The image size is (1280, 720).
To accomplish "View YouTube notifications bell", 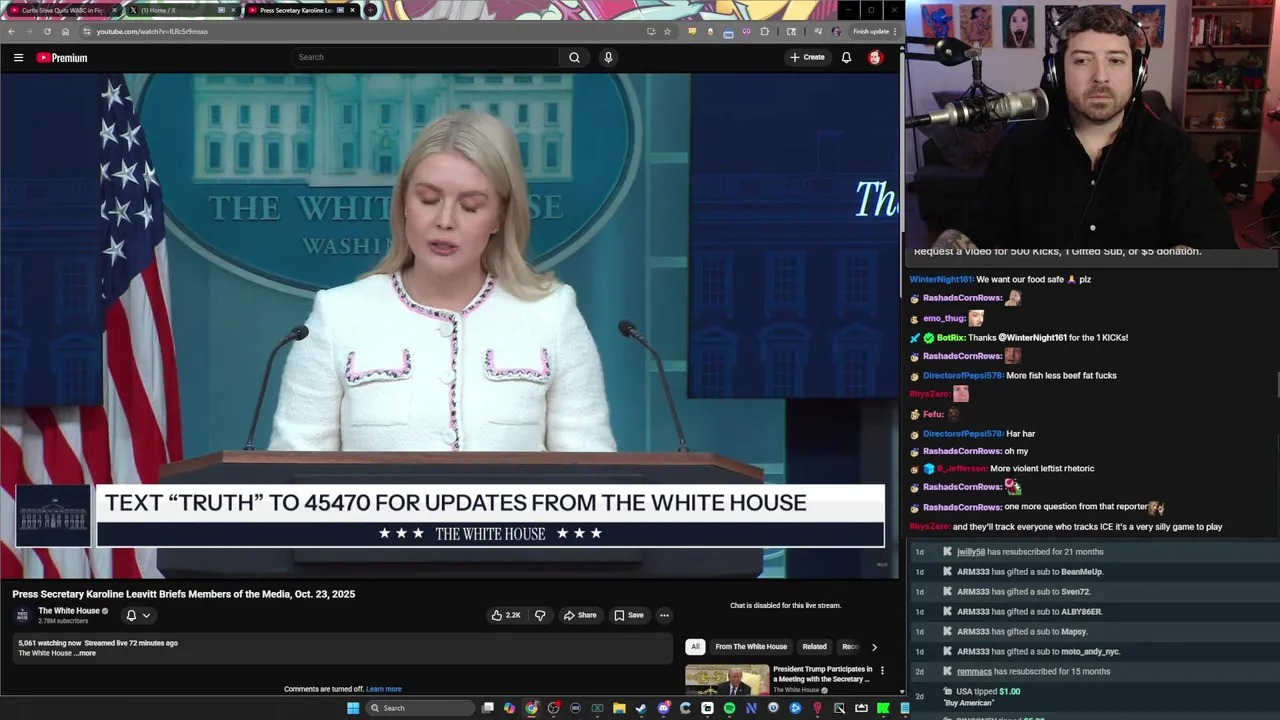I will click(x=846, y=57).
